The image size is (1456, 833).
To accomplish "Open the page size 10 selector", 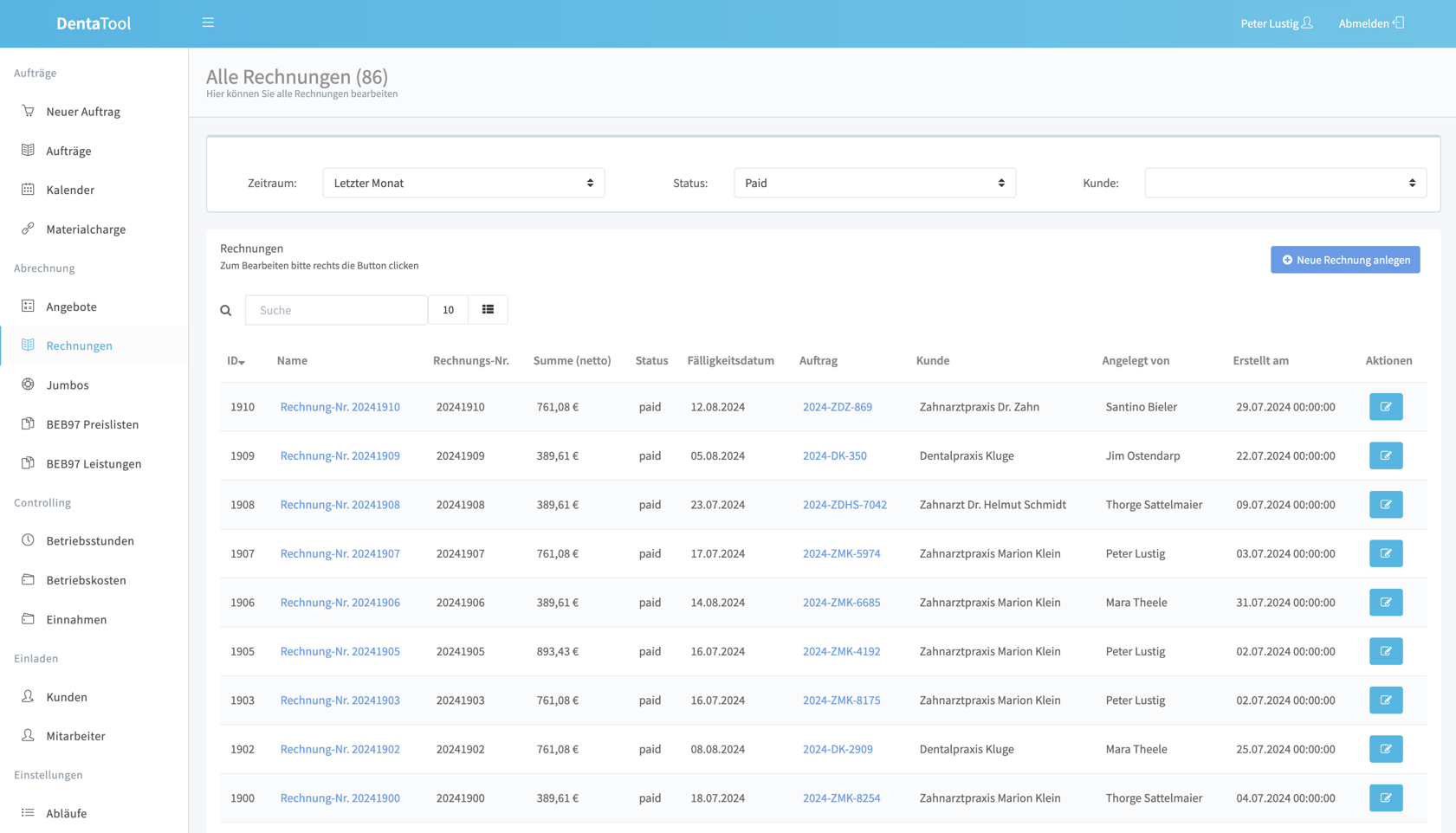I will point(448,309).
